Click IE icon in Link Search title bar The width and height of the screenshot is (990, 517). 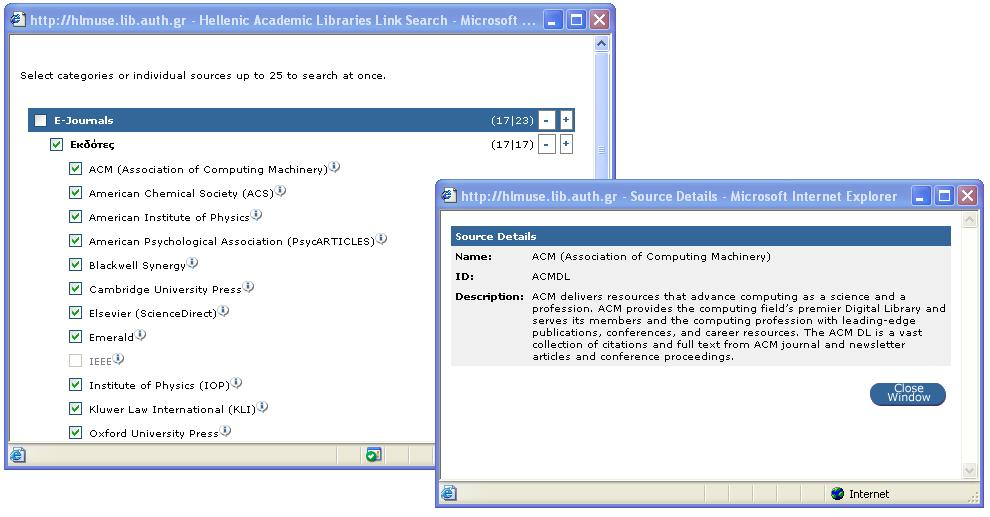19,20
